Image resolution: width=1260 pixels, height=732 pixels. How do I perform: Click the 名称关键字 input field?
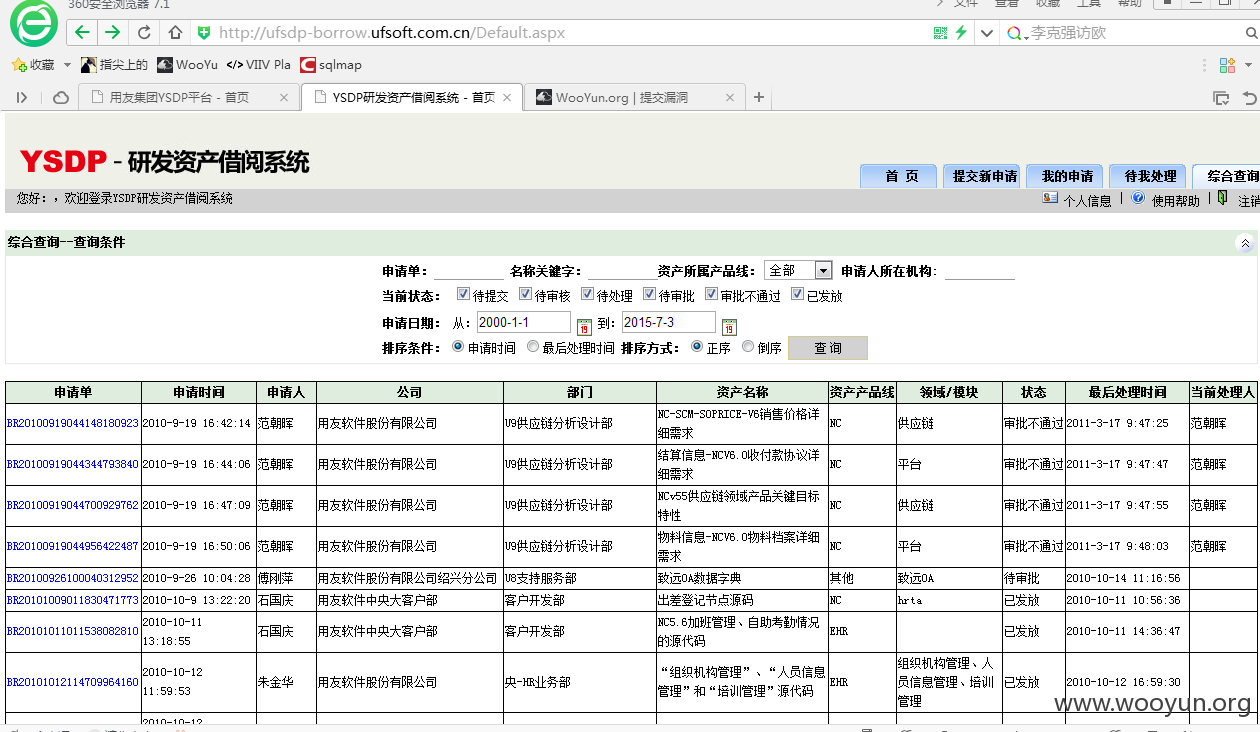pyautogui.click(x=623, y=271)
